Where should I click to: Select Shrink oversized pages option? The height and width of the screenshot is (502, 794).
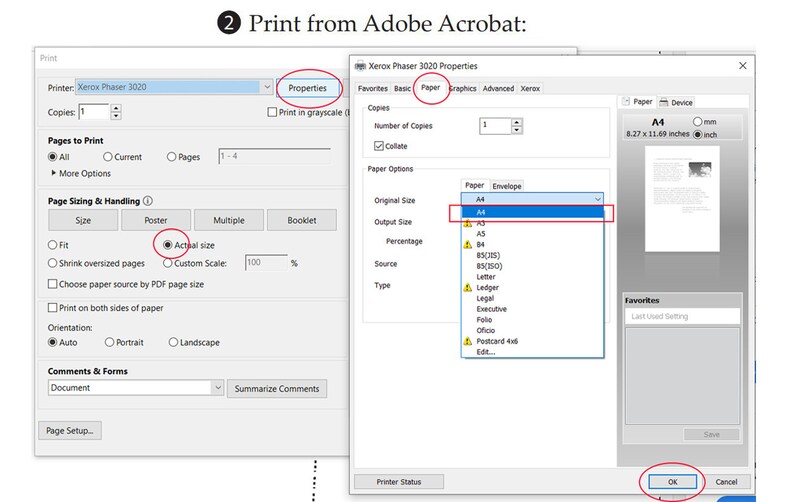point(52,263)
